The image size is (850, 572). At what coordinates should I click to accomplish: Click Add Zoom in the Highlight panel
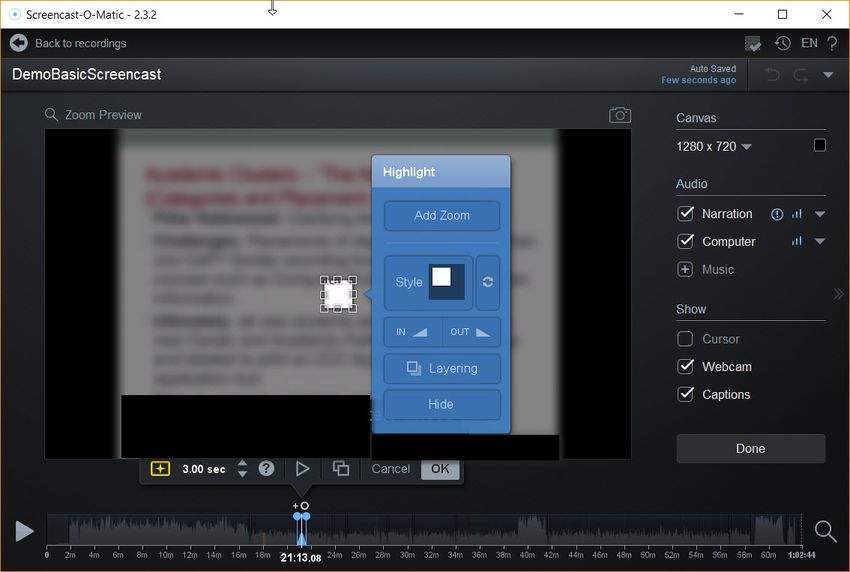coord(442,216)
